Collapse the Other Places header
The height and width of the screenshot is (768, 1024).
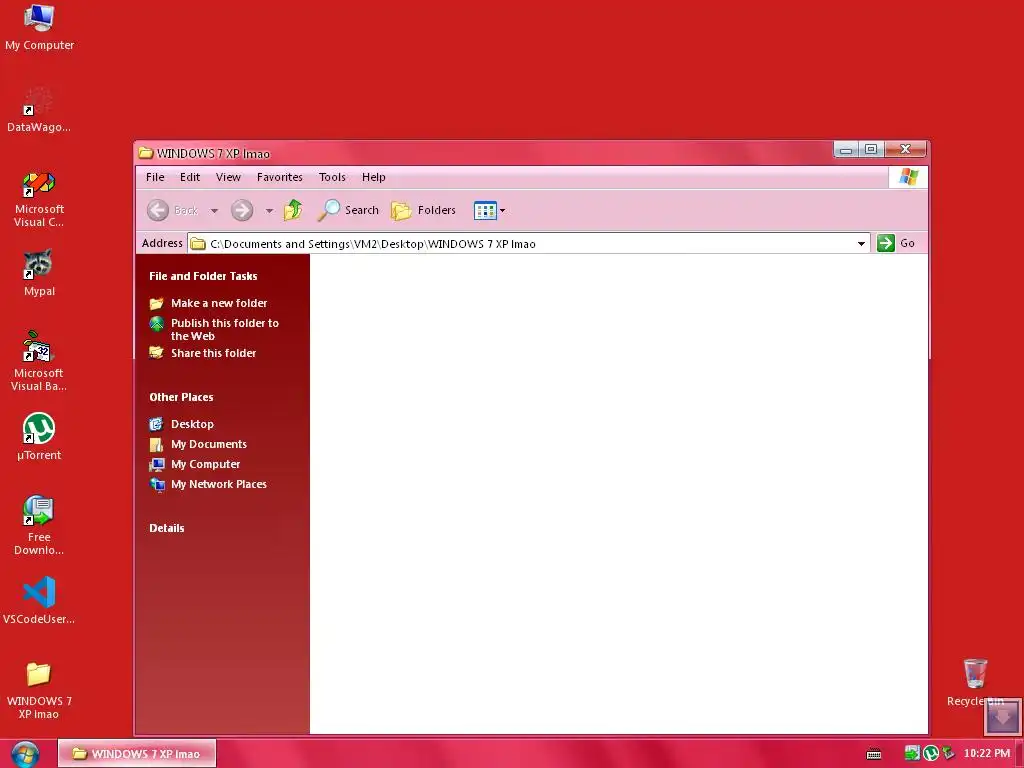point(181,397)
